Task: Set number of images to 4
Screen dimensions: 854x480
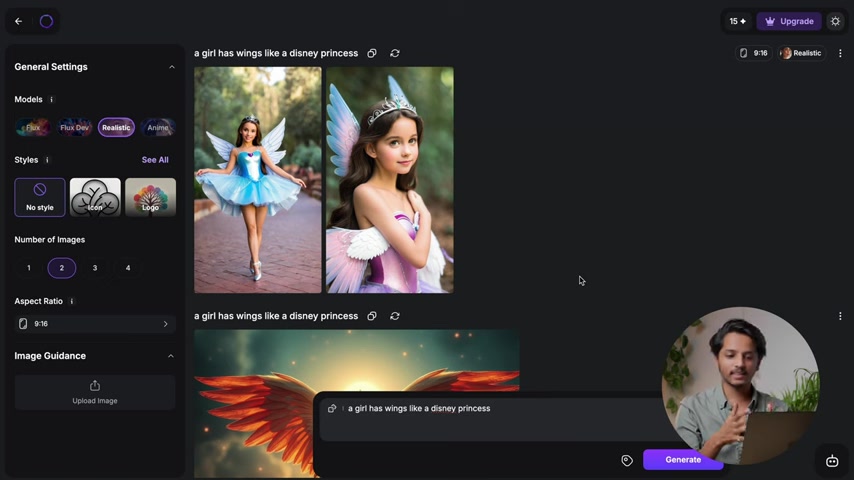Action: click(x=128, y=268)
